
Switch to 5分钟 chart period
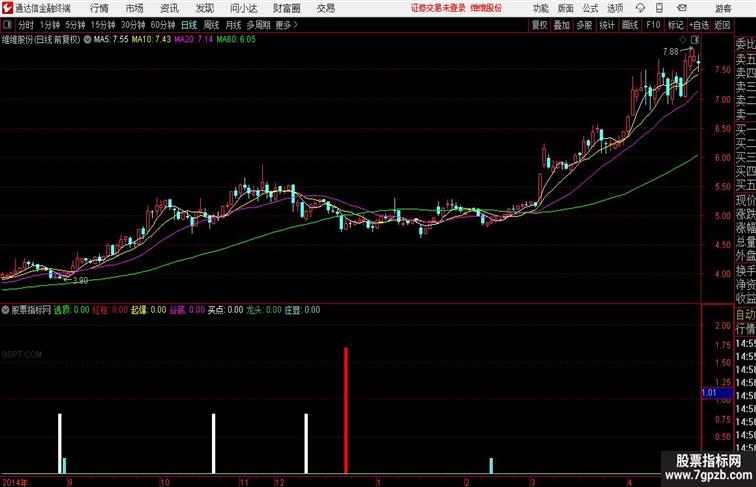click(75, 25)
